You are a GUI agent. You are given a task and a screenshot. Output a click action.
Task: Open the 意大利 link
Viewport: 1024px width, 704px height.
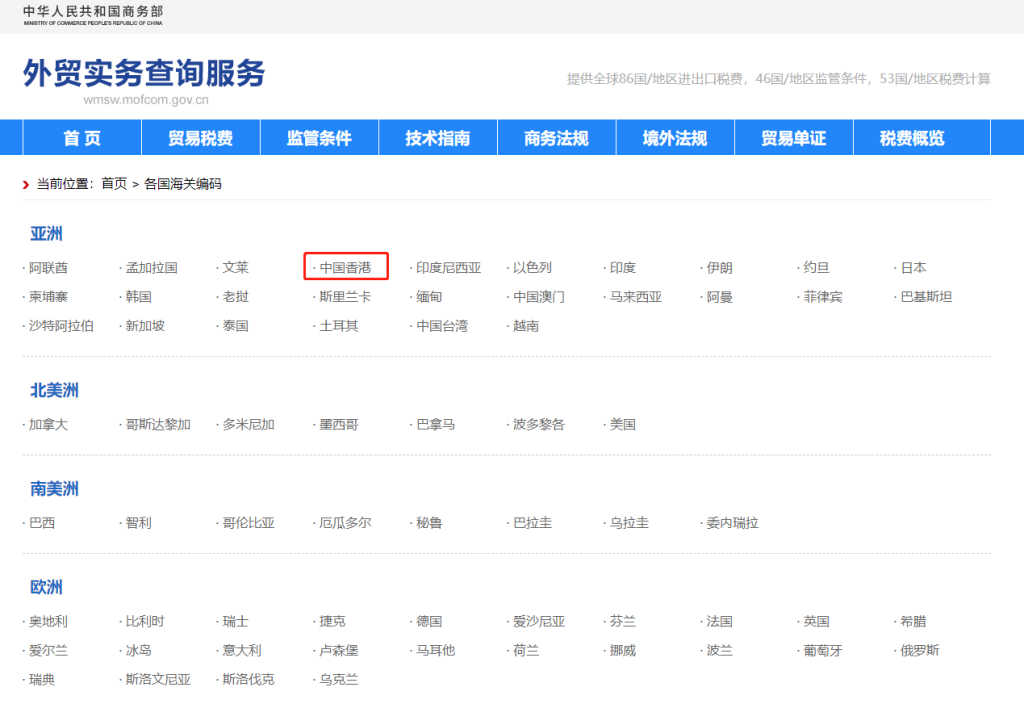(x=242, y=650)
